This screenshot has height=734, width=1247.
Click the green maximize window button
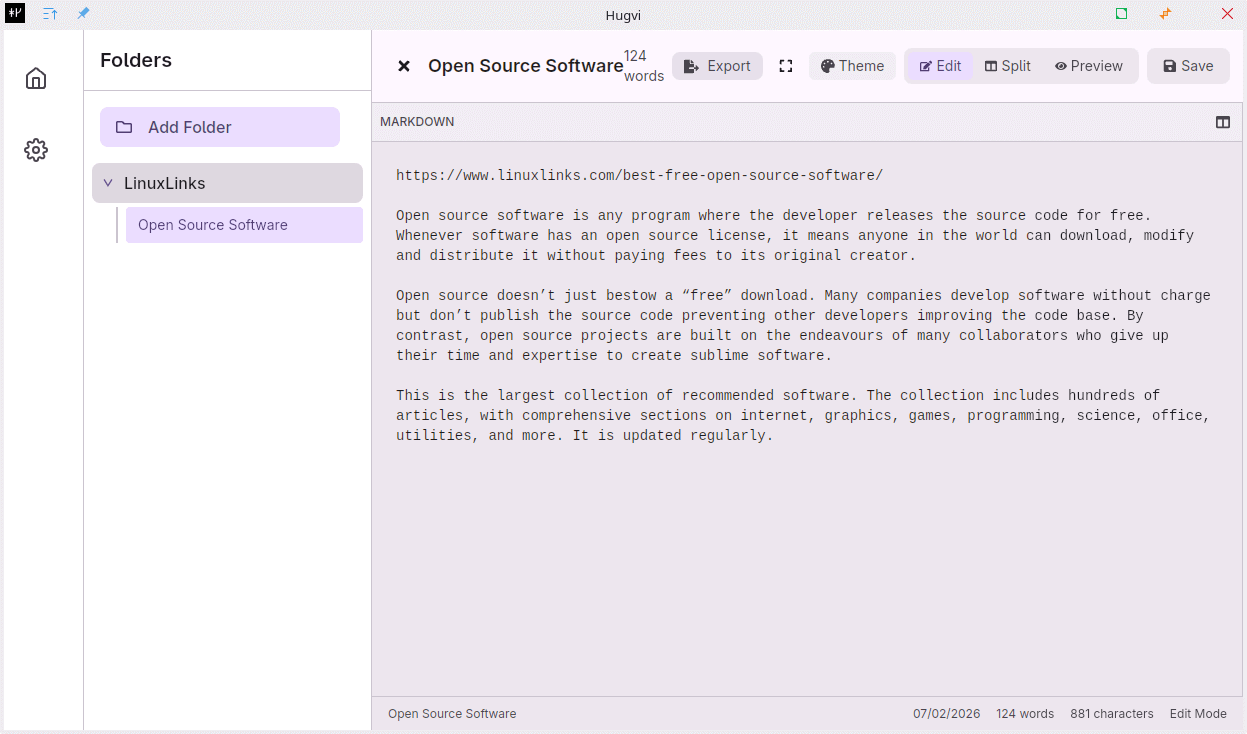pyautogui.click(x=1121, y=14)
